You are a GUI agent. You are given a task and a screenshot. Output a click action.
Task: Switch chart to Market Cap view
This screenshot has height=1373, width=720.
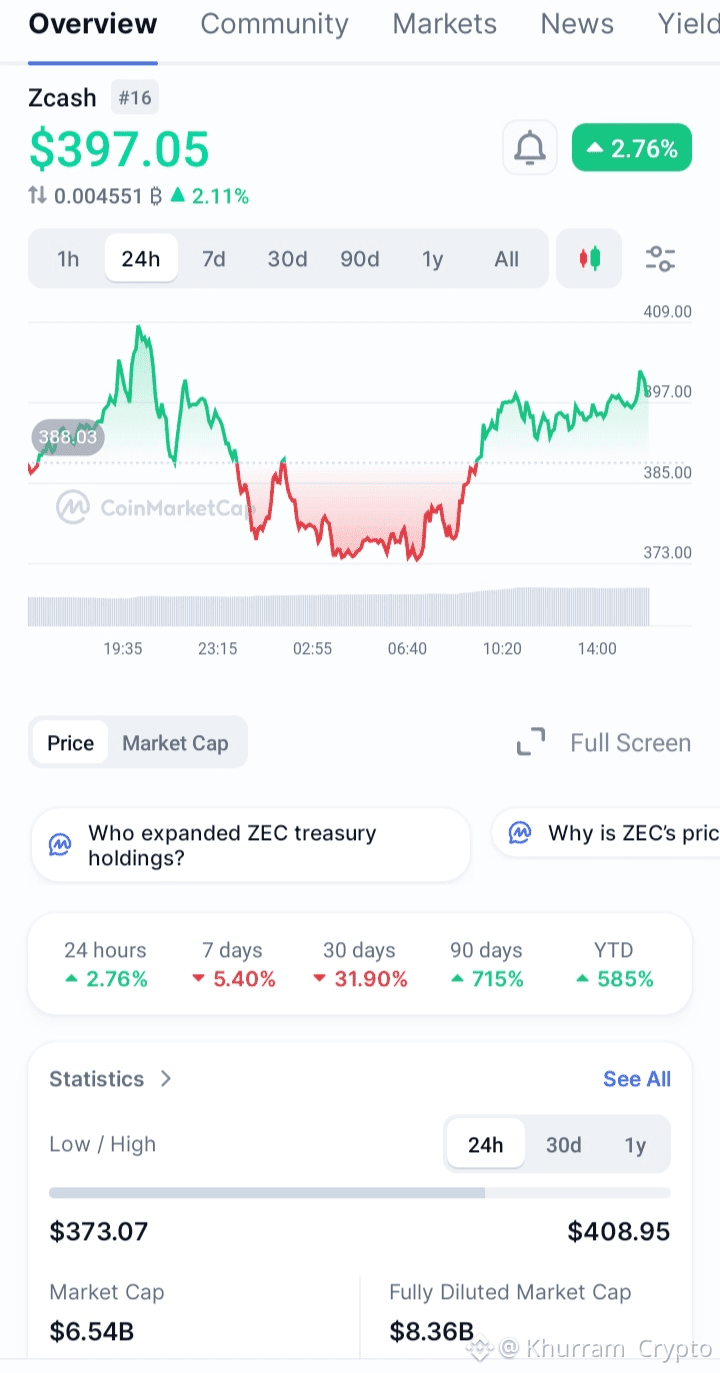(x=175, y=743)
